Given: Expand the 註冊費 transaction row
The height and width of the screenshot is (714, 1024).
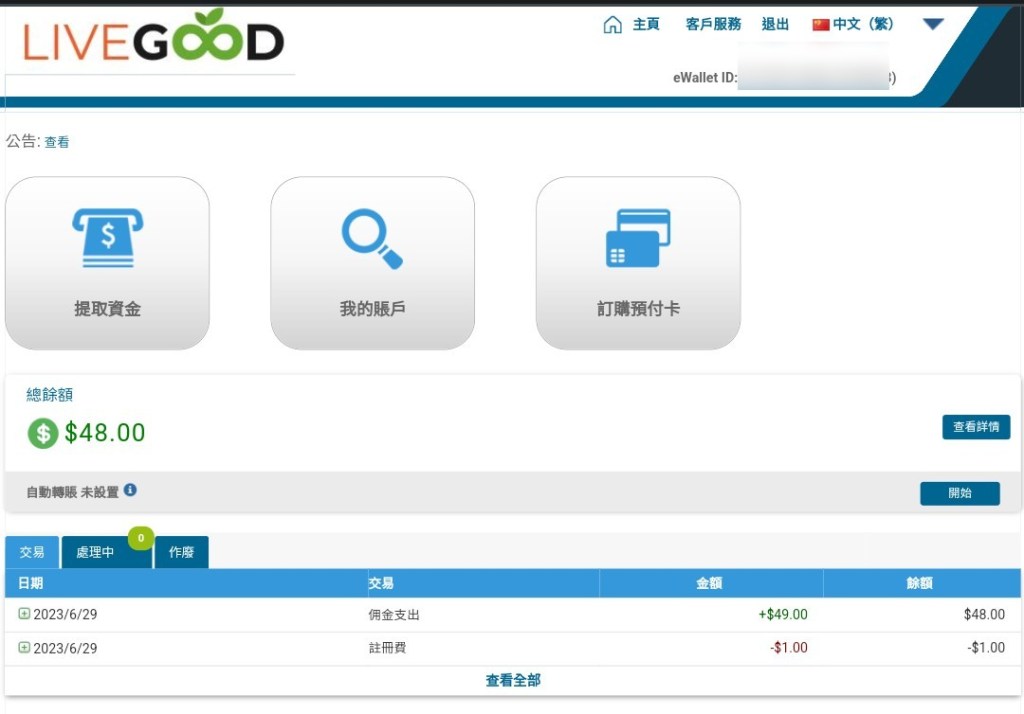Looking at the screenshot, I should (24, 648).
